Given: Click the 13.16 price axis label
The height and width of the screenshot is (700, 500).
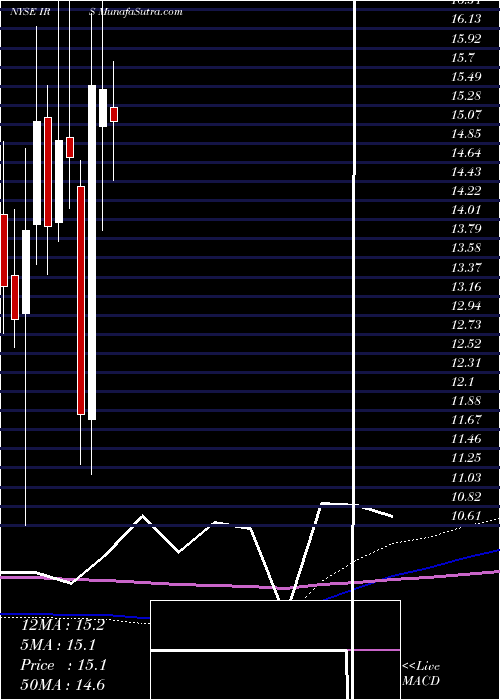Looking at the screenshot, I should pyautogui.click(x=466, y=287).
